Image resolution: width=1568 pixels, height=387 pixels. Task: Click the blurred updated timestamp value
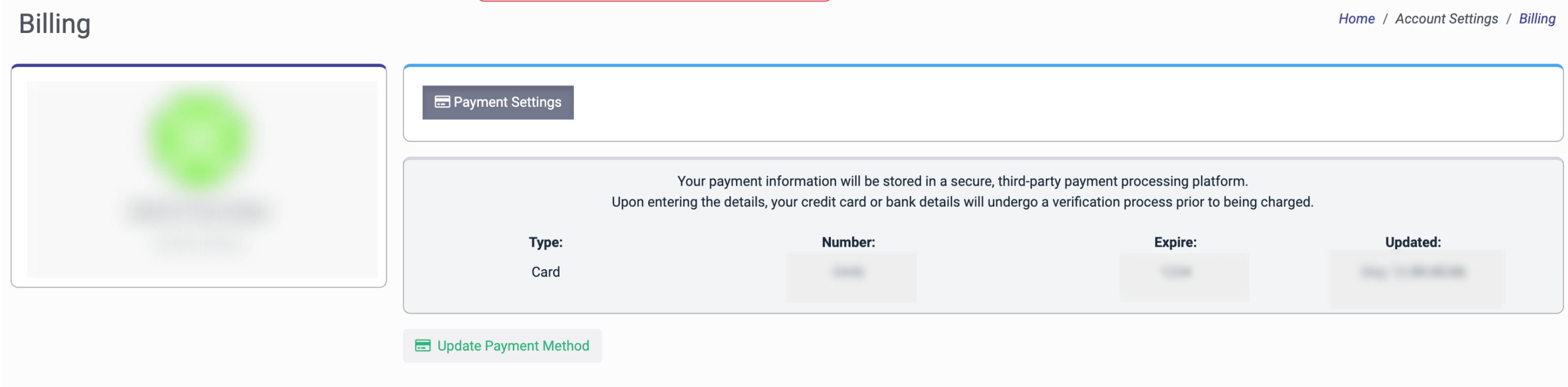1413,272
